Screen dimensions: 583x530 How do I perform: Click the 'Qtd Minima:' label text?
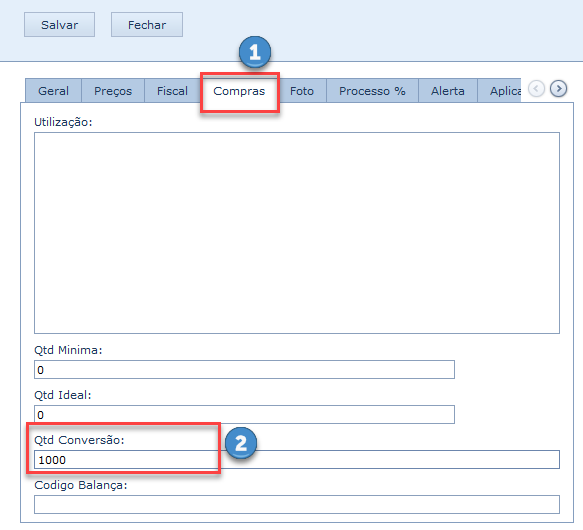(68, 350)
